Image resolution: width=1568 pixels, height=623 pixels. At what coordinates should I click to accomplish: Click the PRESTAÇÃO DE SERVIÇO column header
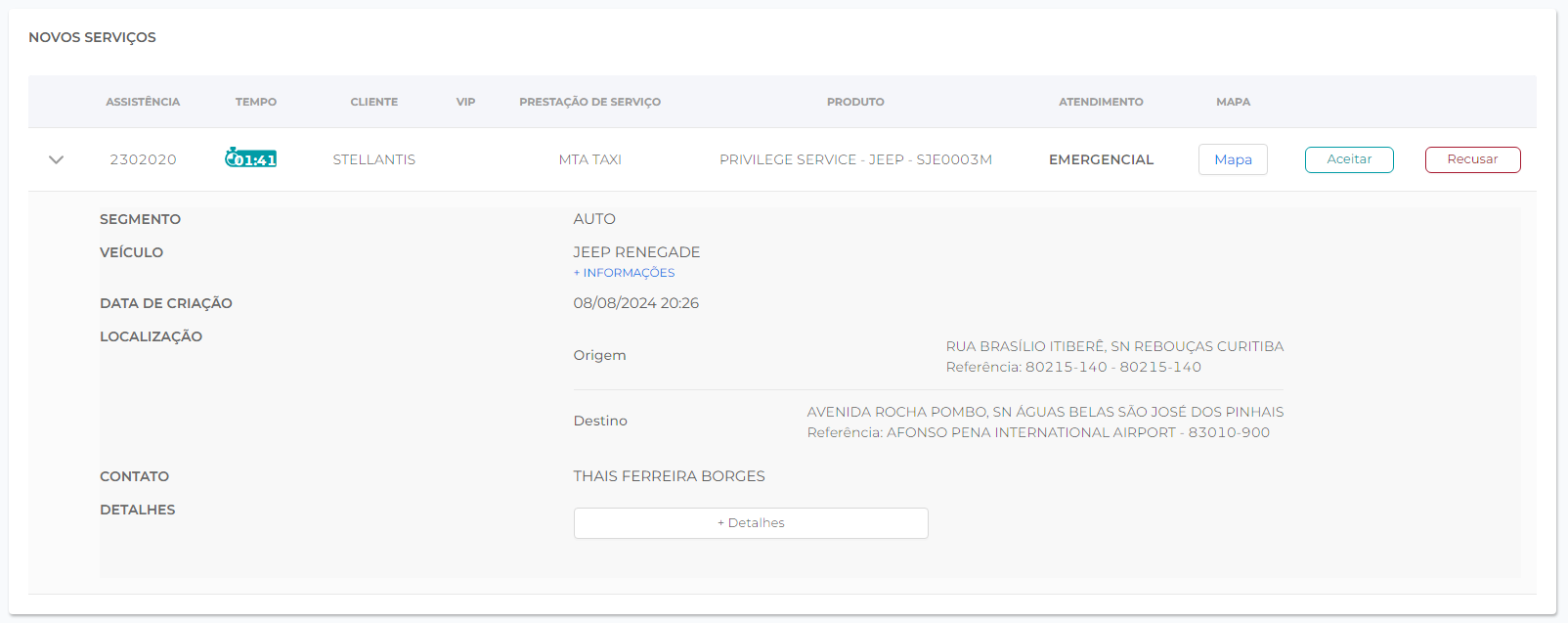(x=589, y=102)
